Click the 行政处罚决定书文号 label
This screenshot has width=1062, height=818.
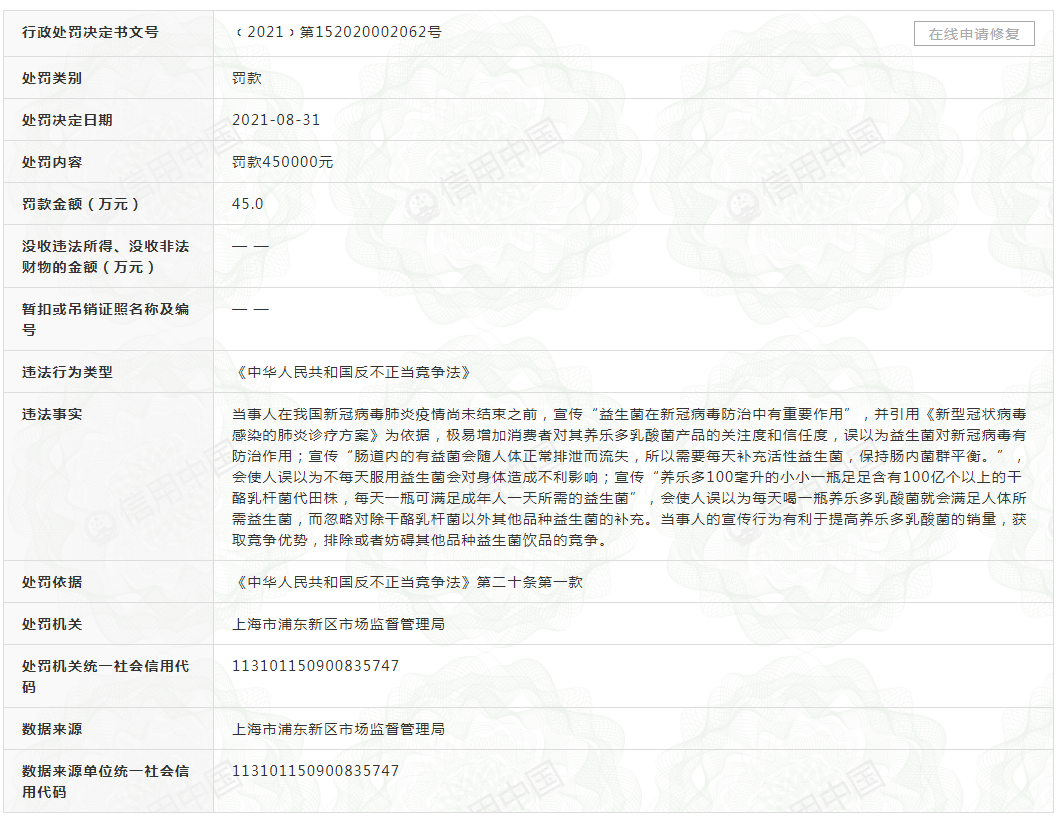[90, 32]
